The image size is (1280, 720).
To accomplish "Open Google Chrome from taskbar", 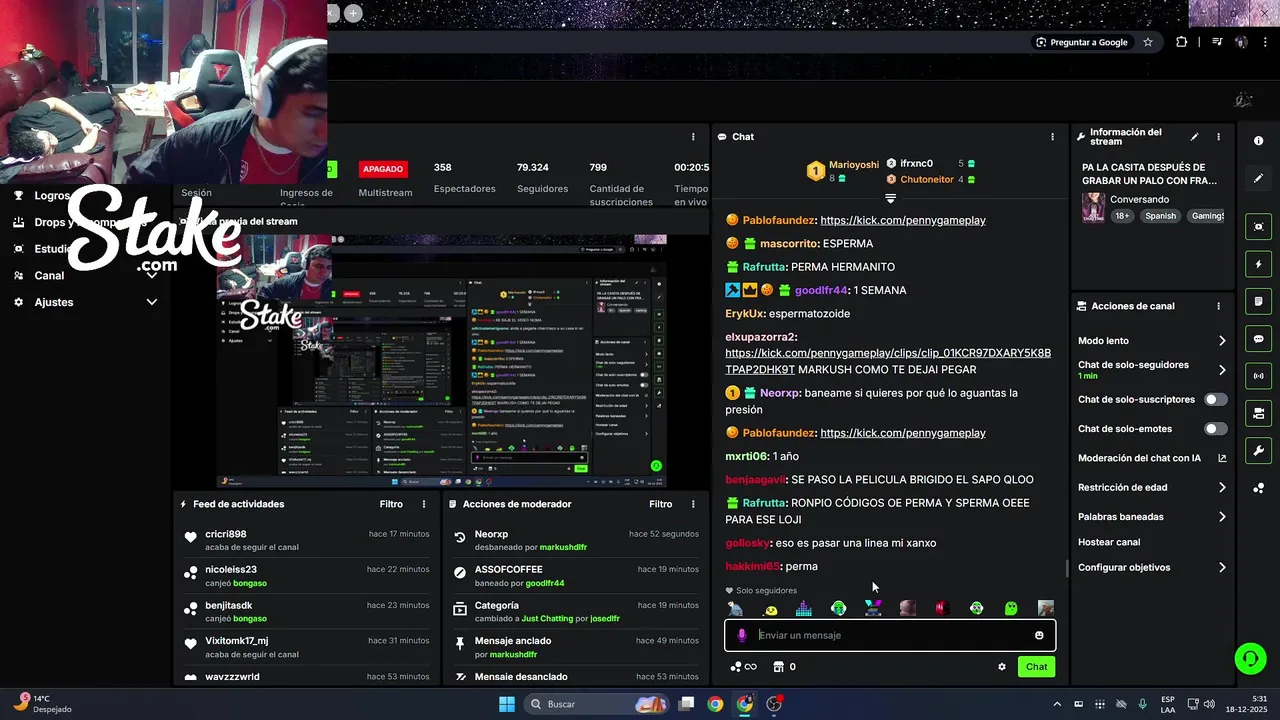I will point(715,704).
